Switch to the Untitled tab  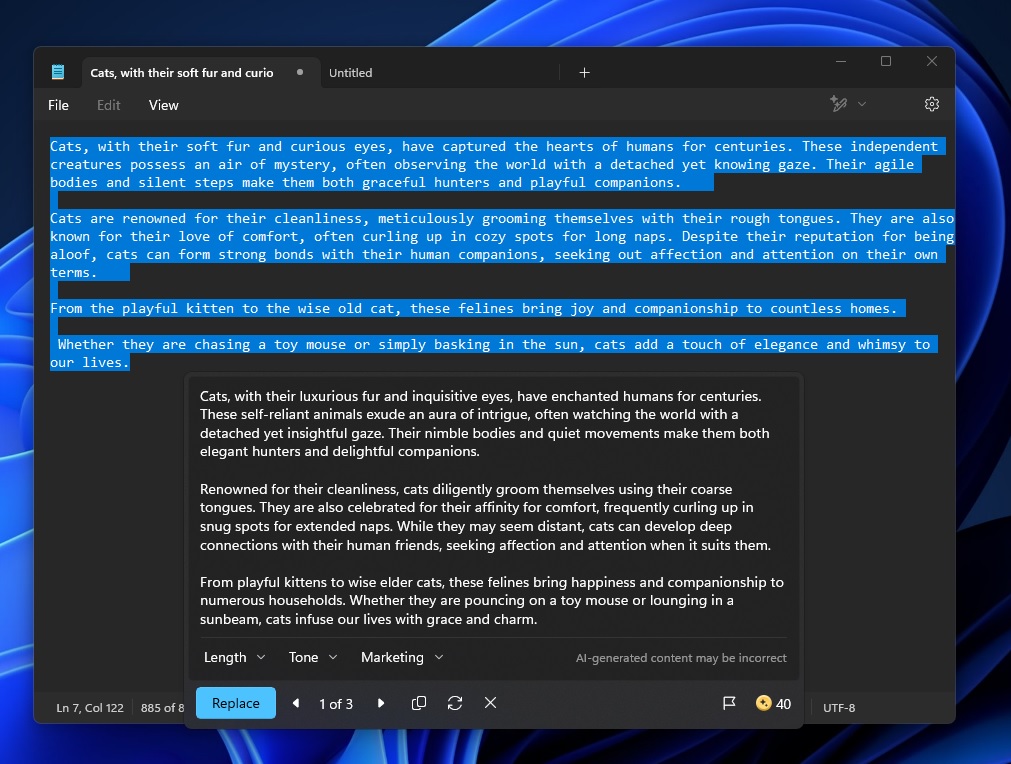coord(350,73)
